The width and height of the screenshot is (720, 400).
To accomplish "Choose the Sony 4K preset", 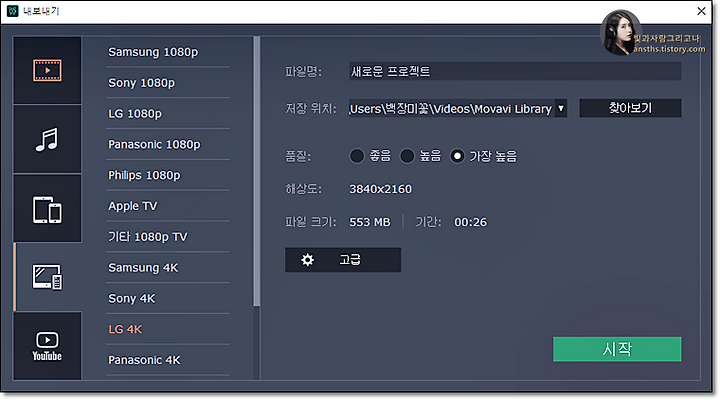I will [x=168, y=299].
